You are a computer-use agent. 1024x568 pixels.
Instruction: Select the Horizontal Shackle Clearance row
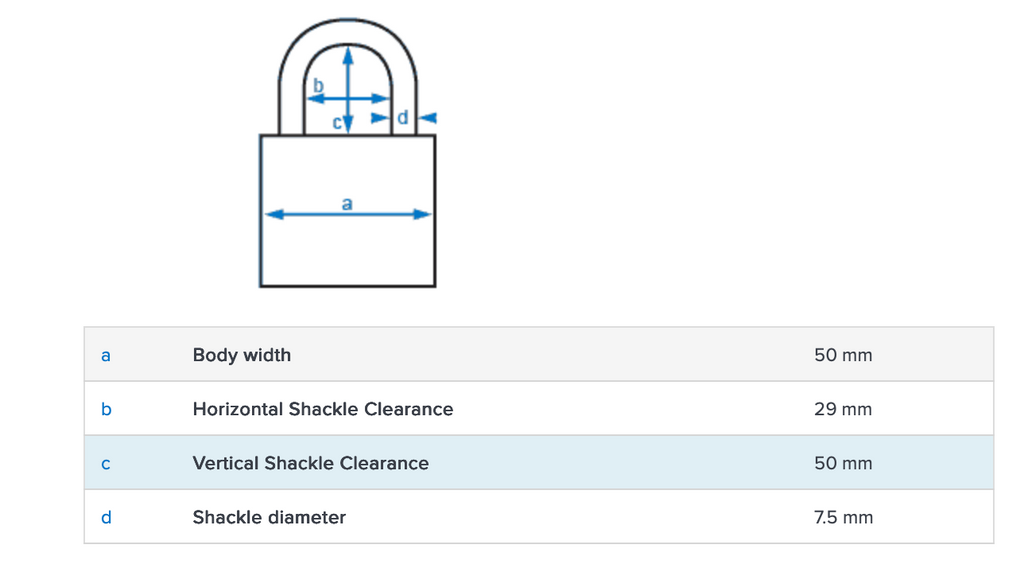pos(538,409)
